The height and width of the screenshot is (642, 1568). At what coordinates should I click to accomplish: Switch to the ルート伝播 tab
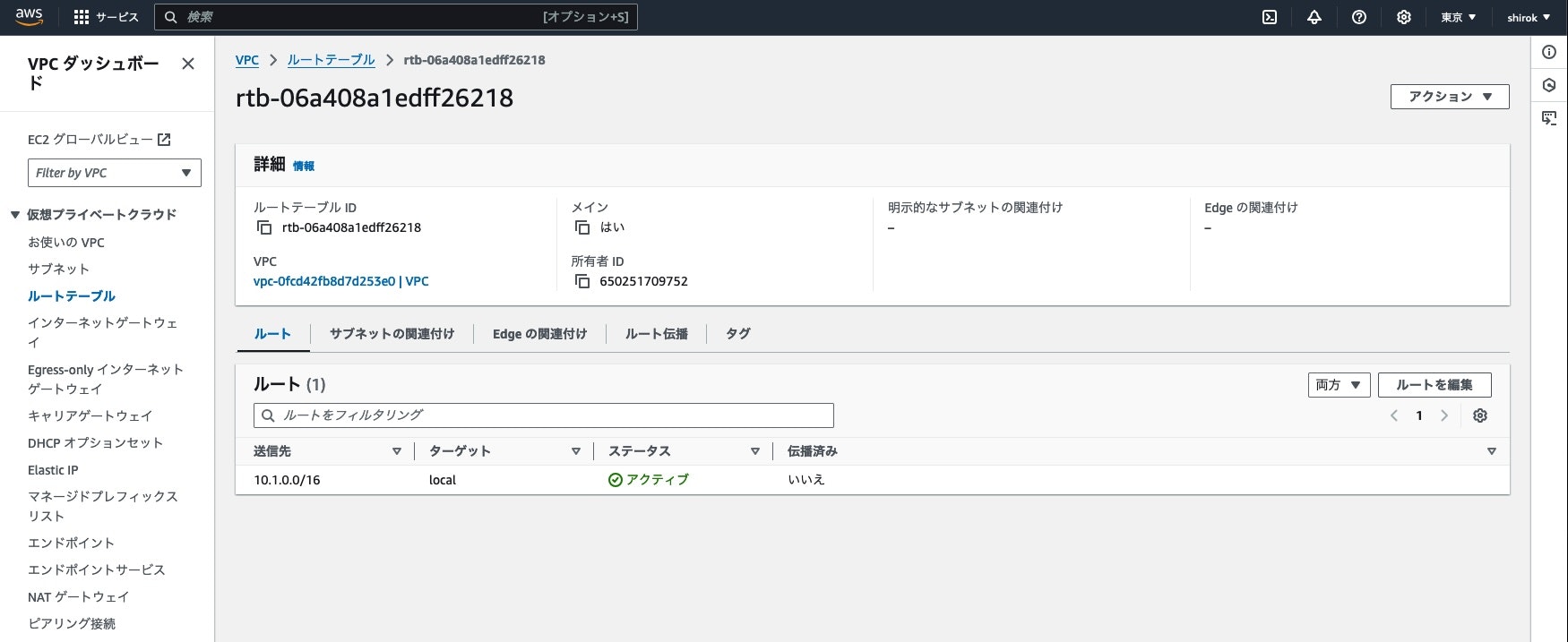point(657,334)
